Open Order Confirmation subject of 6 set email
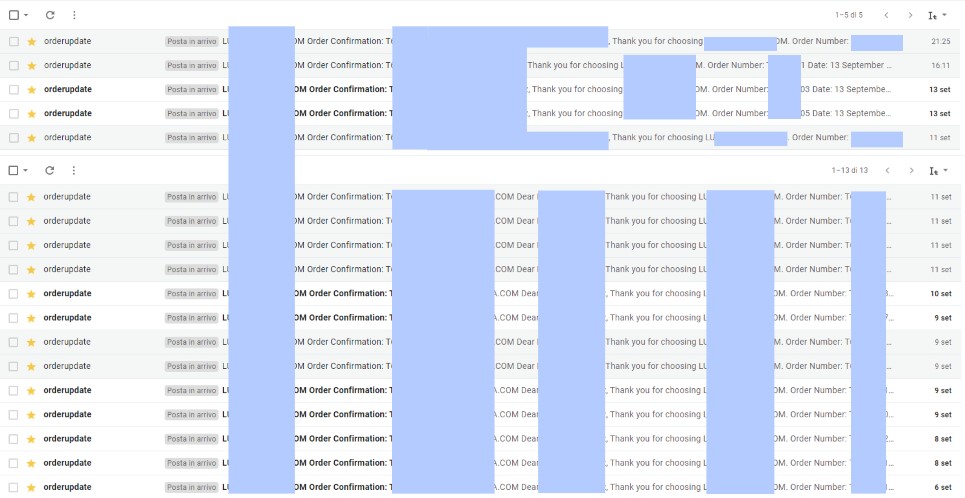 tap(342, 487)
